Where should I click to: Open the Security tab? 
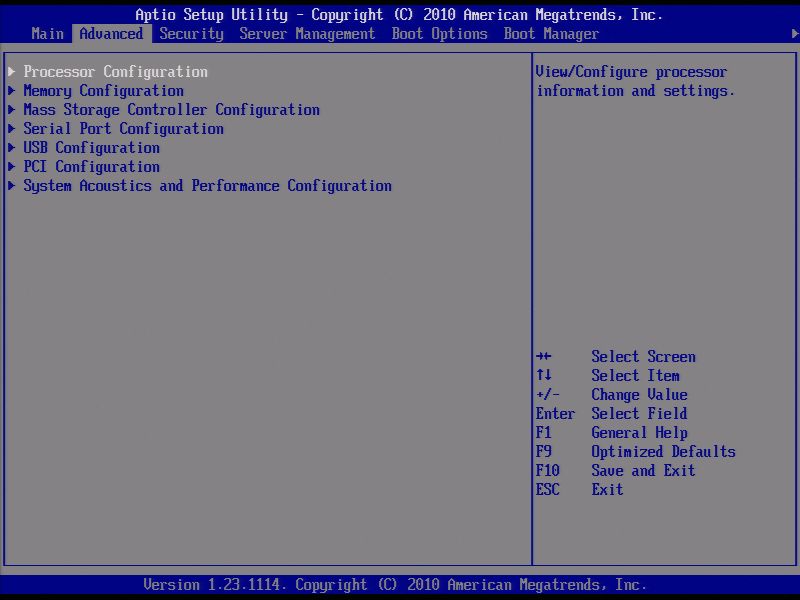click(x=191, y=33)
